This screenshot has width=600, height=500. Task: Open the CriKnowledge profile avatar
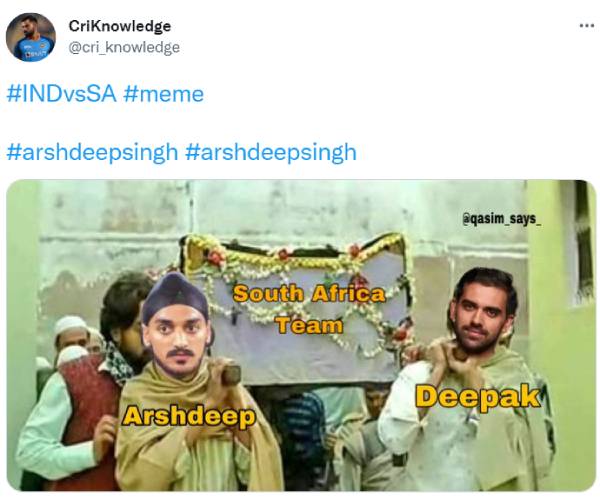(x=31, y=37)
